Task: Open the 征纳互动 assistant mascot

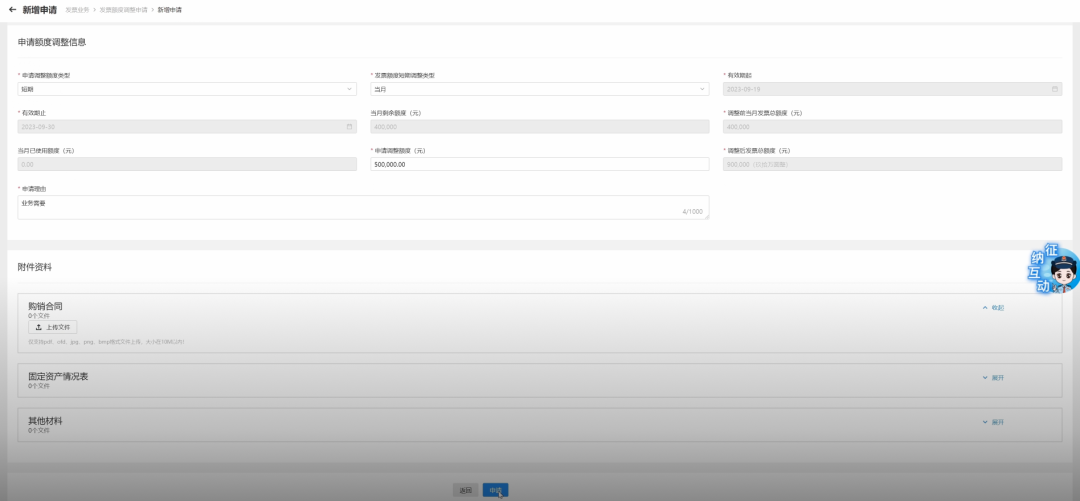Action: coord(1053,269)
